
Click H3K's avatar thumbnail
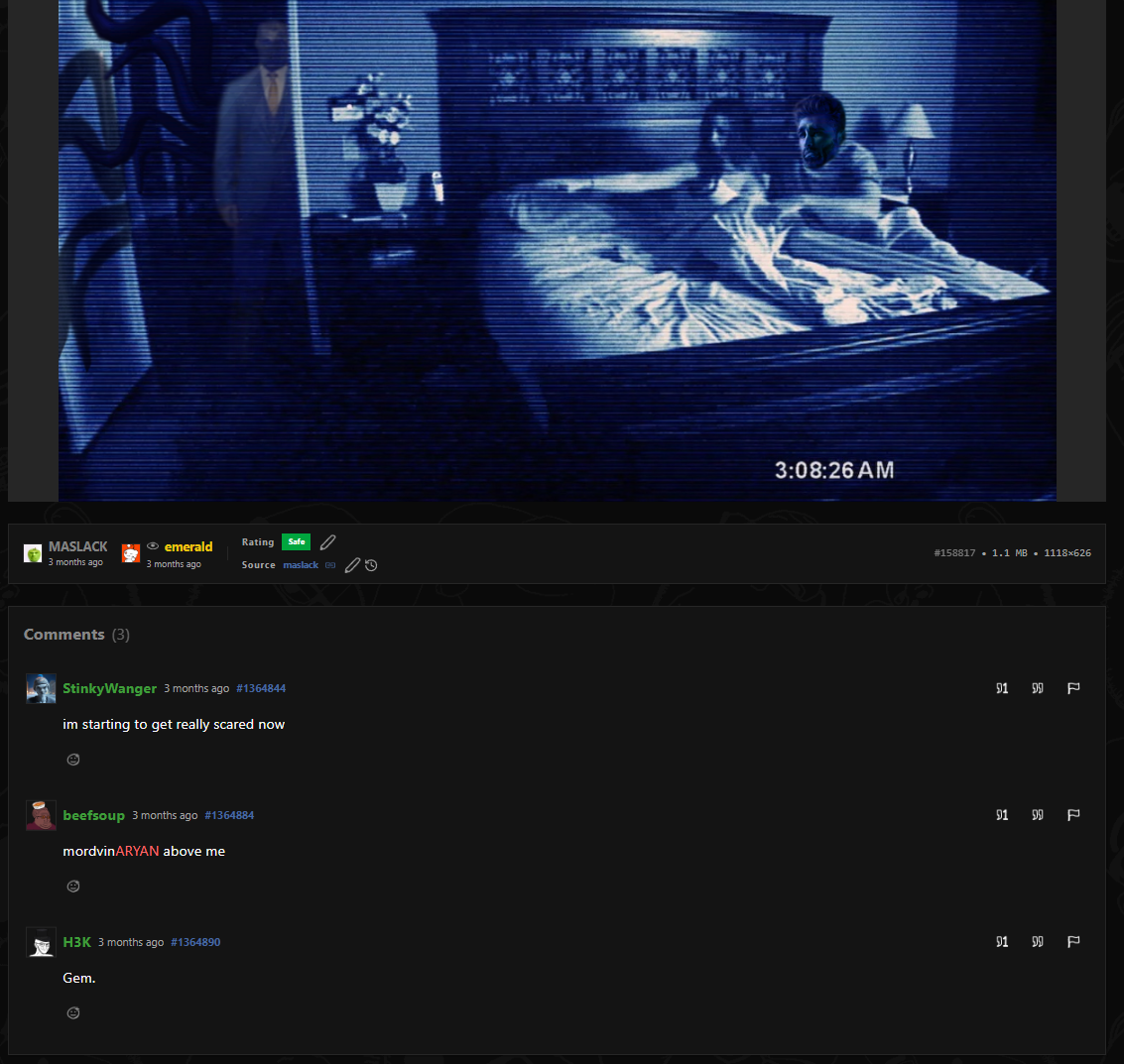click(x=41, y=942)
